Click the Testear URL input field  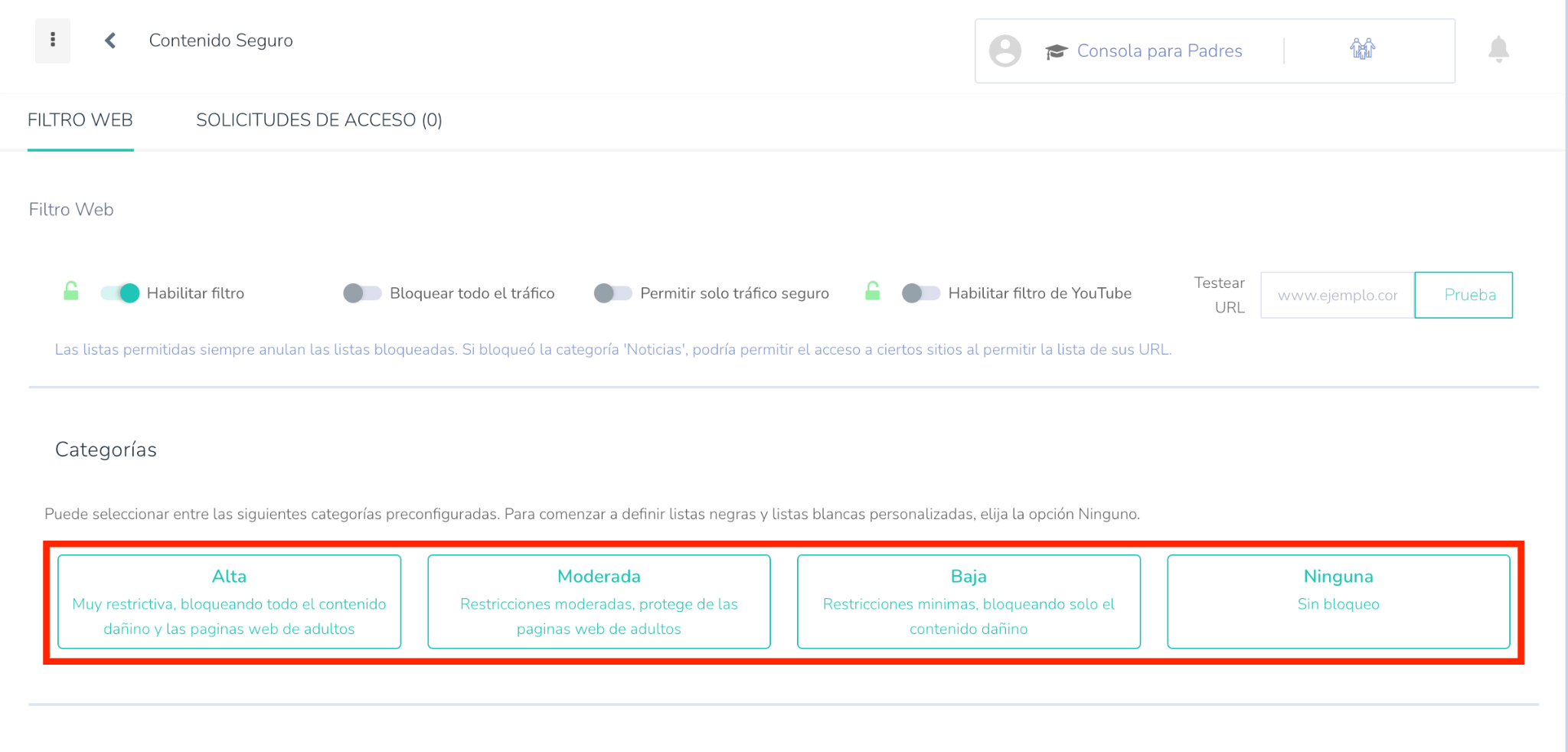pyautogui.click(x=1337, y=296)
